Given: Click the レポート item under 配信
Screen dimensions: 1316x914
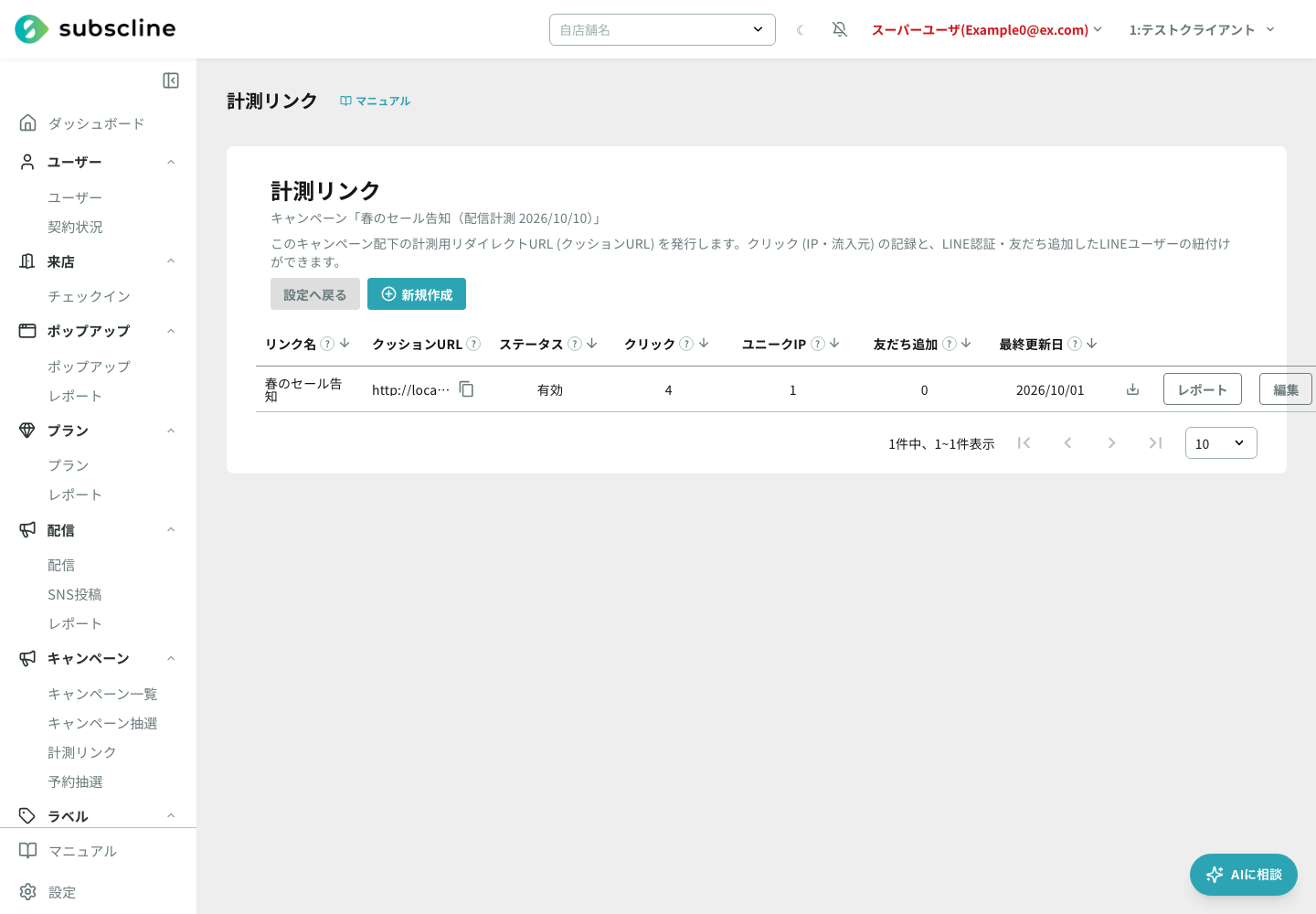Looking at the screenshot, I should pyautogui.click(x=75, y=623).
